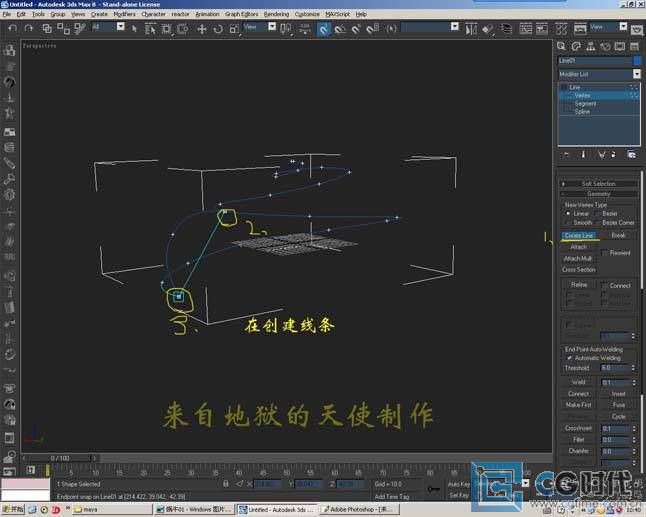Image resolution: width=646 pixels, height=517 pixels.
Task: Select the Linear vertex type radio
Action: click(568, 213)
